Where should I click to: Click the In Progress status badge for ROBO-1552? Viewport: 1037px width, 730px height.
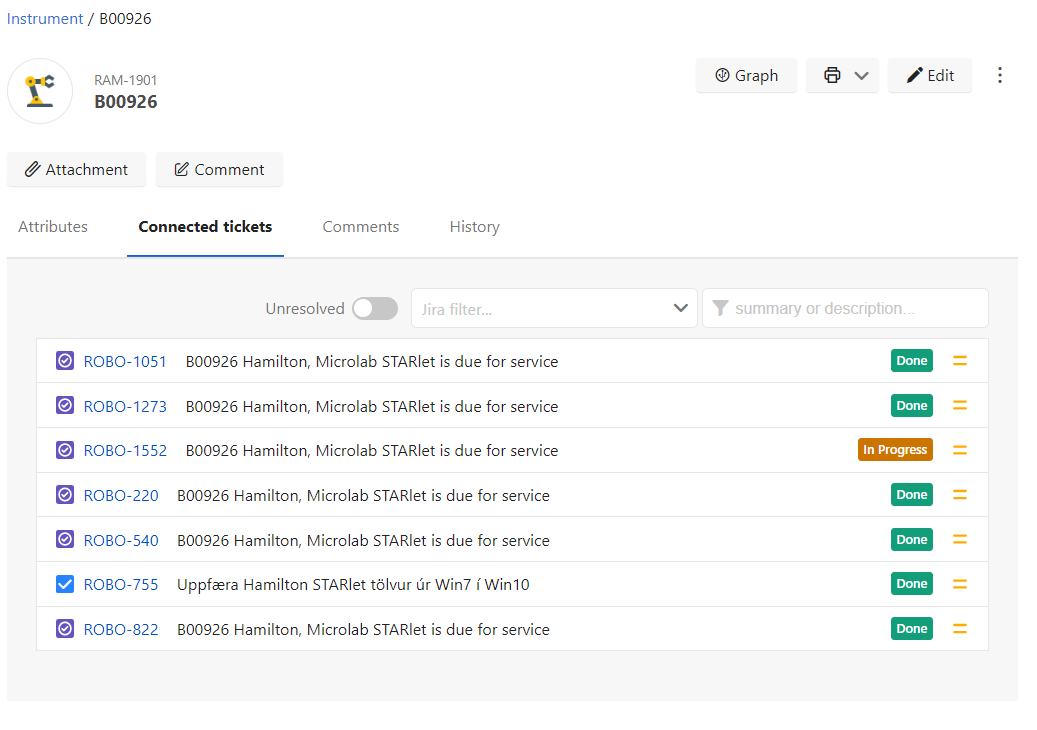895,450
